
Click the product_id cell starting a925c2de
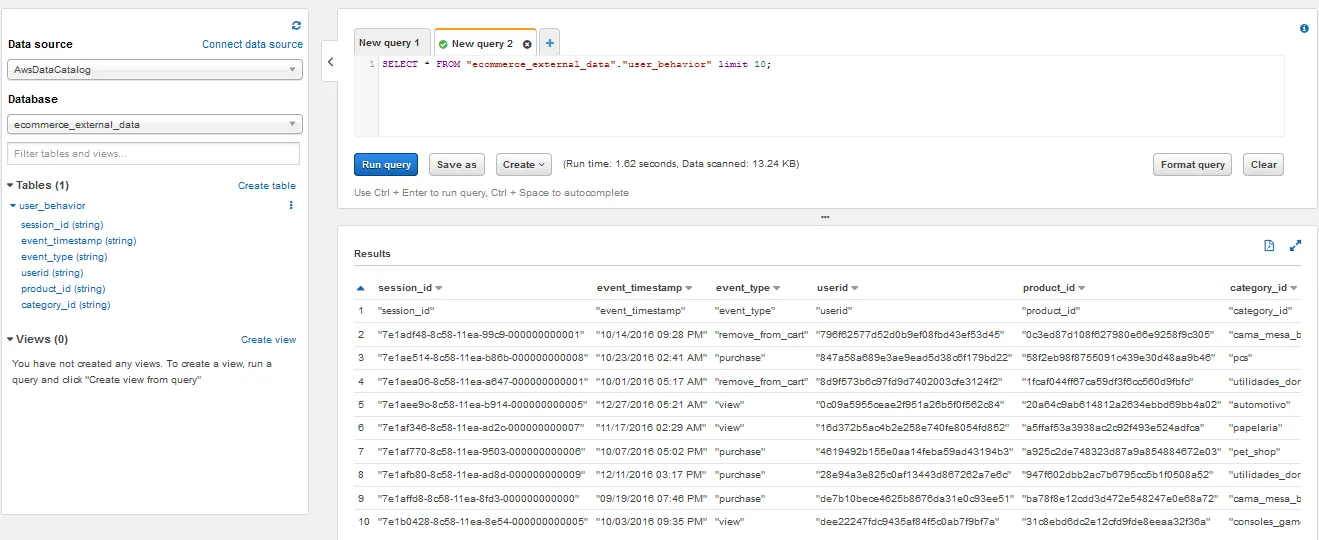[x=1122, y=451]
